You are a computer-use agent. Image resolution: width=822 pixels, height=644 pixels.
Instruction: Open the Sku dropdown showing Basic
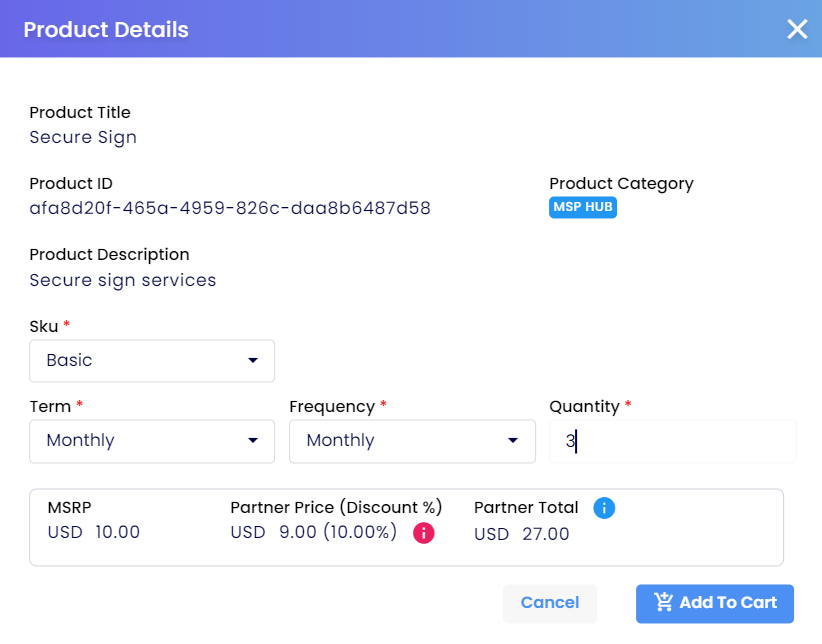(x=152, y=361)
